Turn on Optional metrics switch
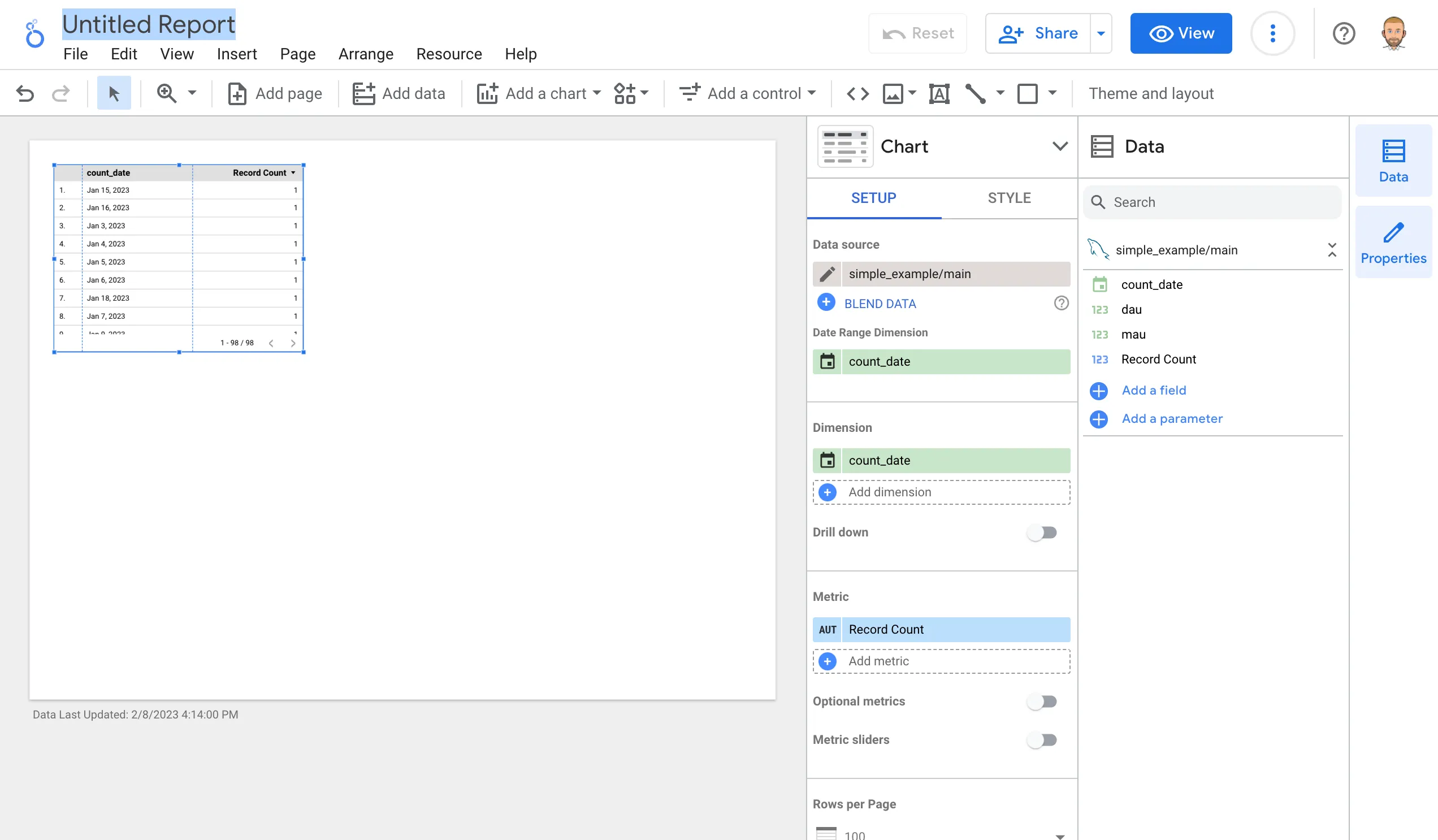The width and height of the screenshot is (1438, 840). (1042, 702)
